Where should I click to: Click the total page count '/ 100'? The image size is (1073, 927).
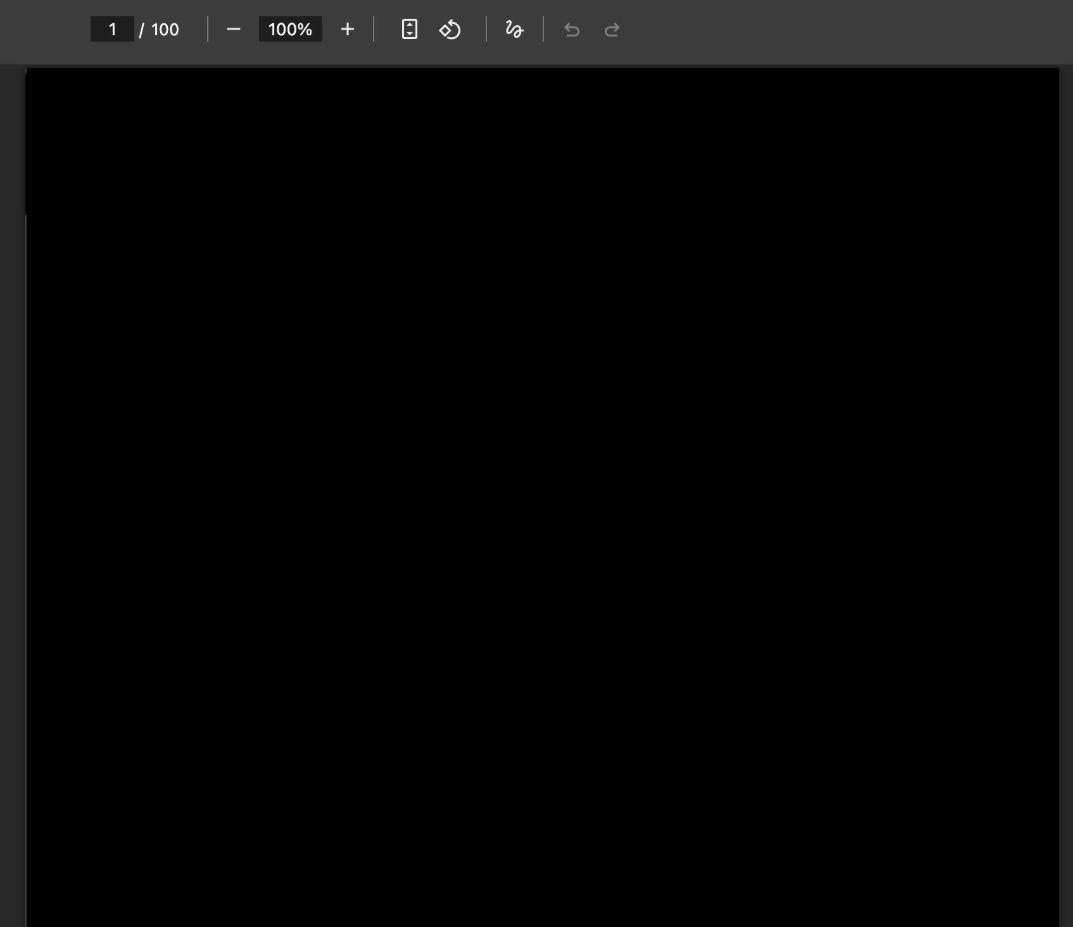pos(159,29)
